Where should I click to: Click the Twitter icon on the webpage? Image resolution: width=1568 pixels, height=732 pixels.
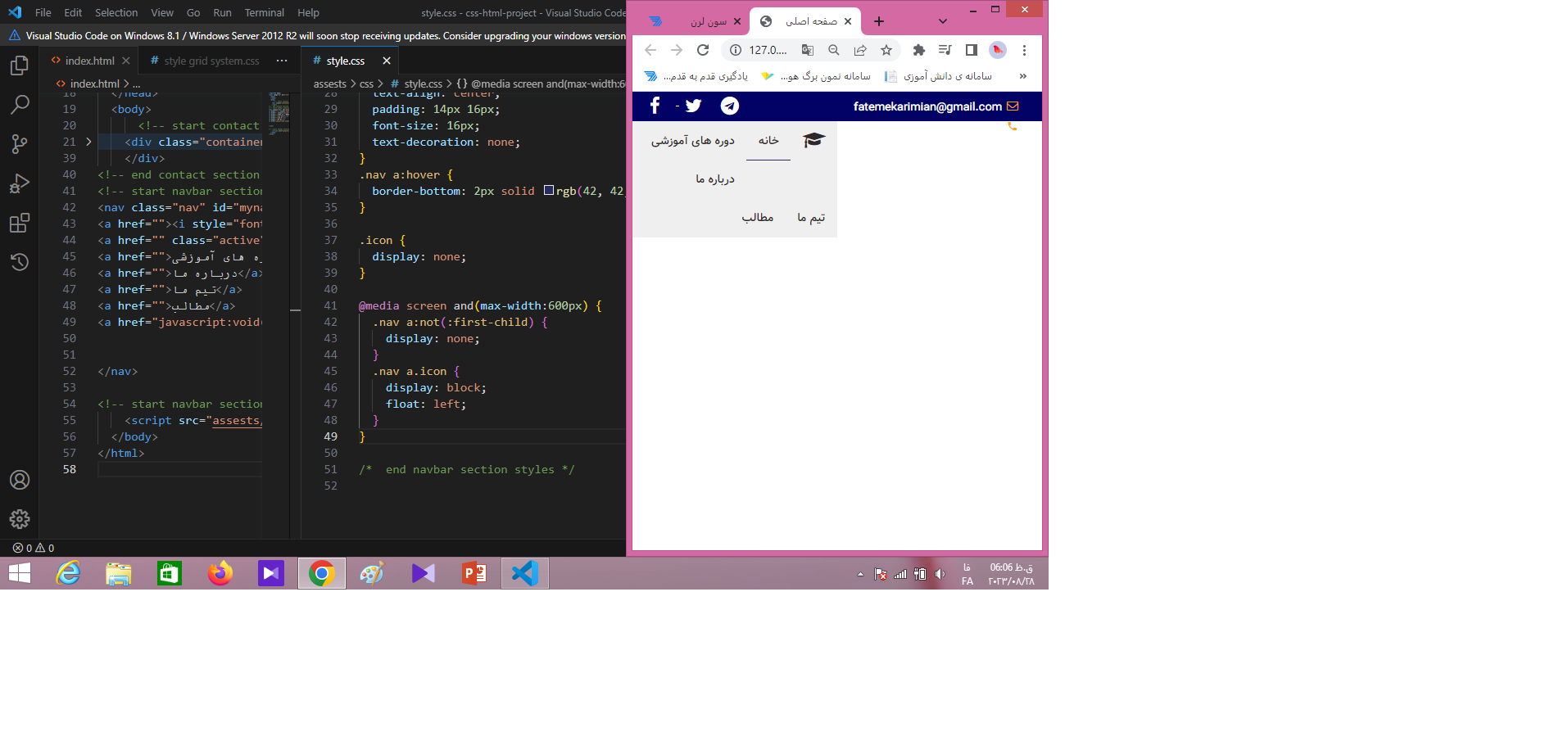click(693, 106)
